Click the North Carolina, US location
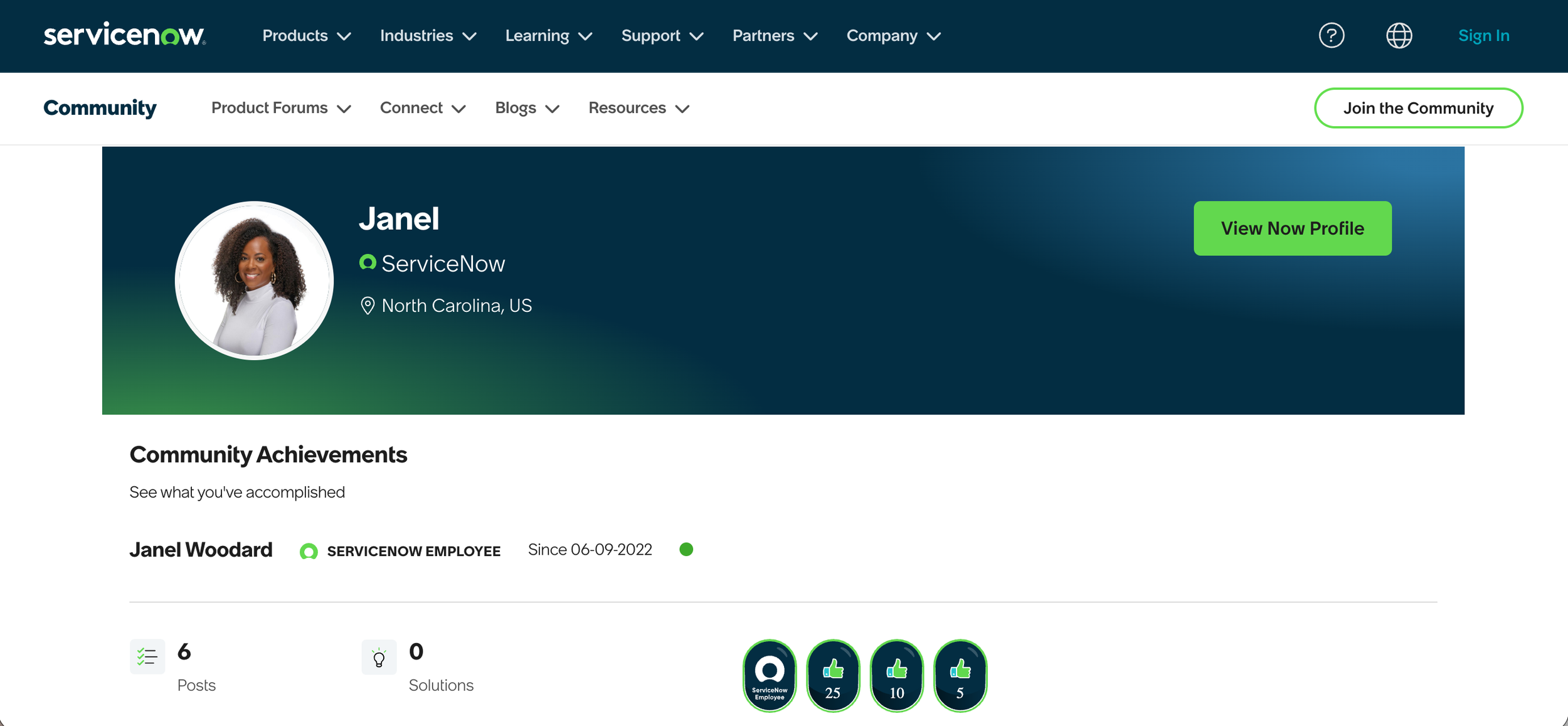Viewport: 1568px width, 726px height. (x=457, y=306)
